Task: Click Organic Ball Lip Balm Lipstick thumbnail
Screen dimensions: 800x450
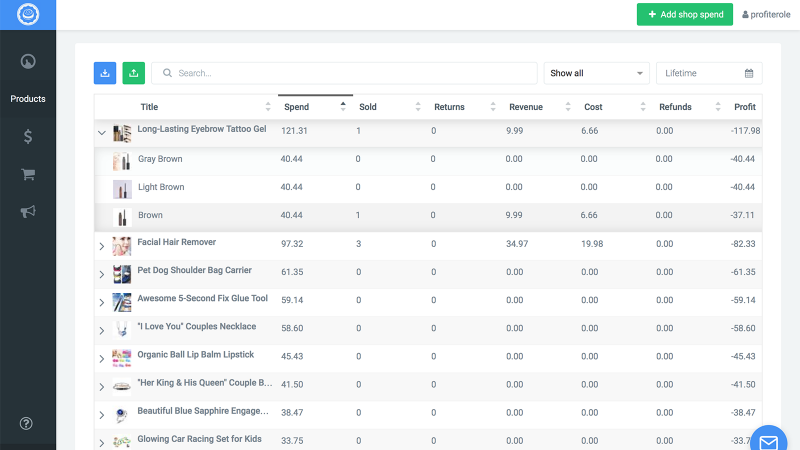Action: (x=122, y=359)
